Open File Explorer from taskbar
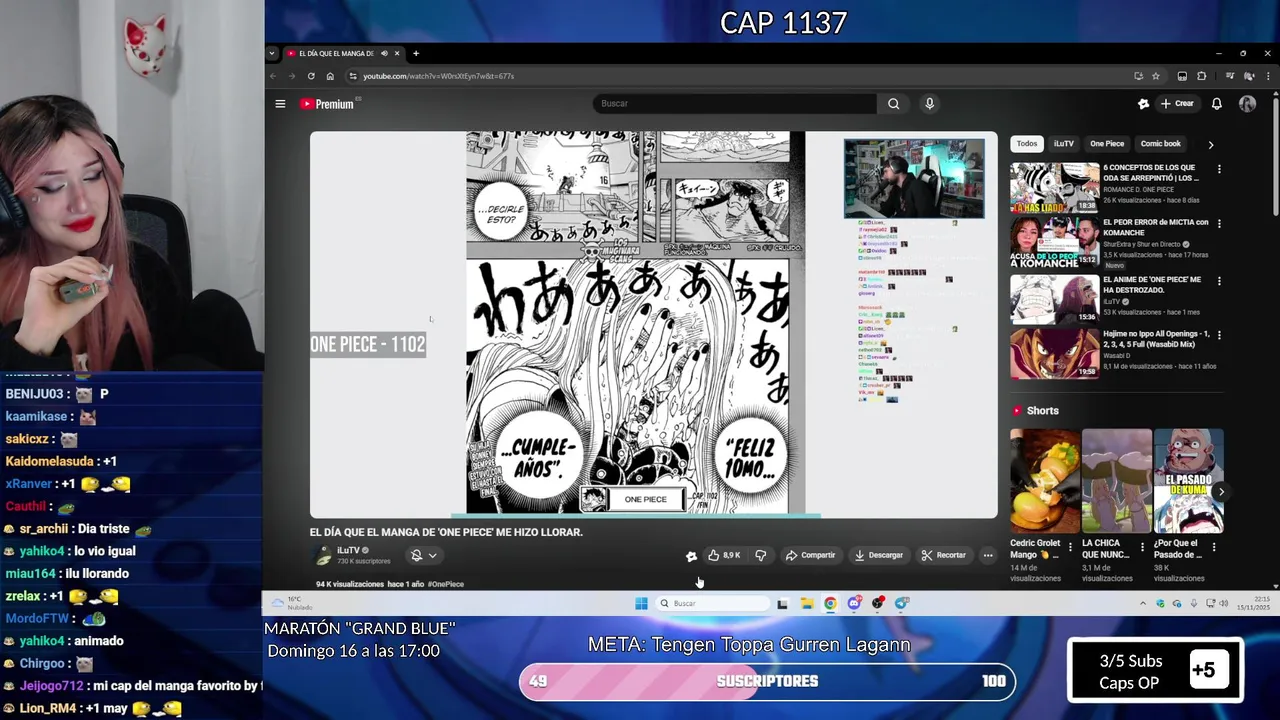The image size is (1280, 720). tap(806, 603)
